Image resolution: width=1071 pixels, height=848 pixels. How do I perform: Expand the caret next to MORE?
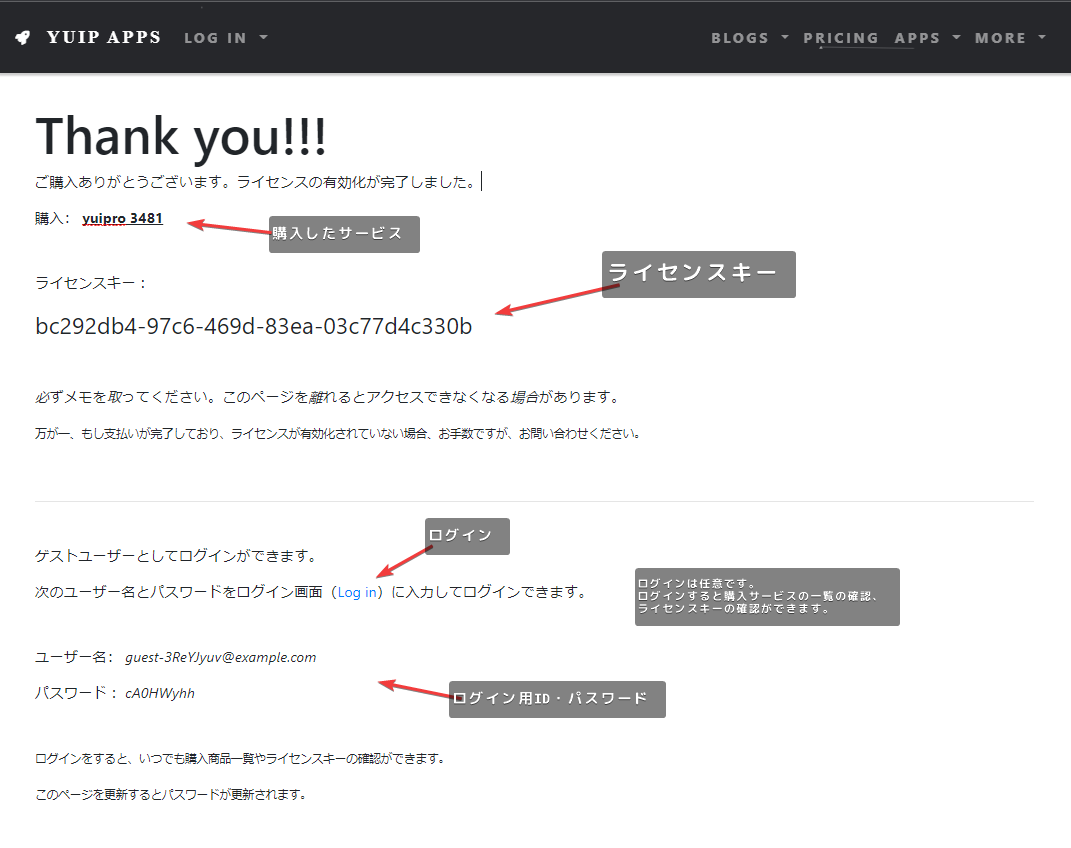1042,37
